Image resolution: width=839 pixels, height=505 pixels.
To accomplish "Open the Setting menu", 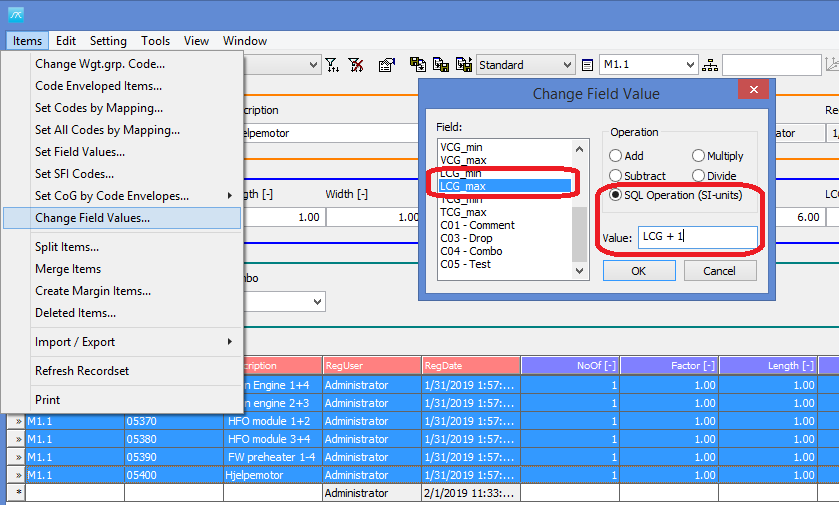I will 108,41.
